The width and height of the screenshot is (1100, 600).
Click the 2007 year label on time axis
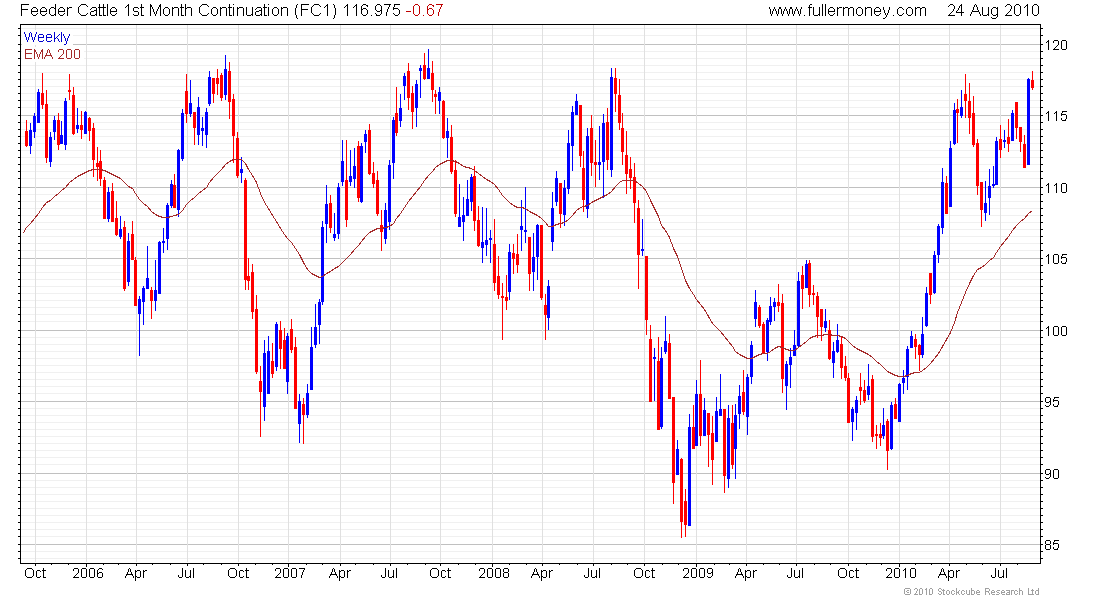coord(290,573)
